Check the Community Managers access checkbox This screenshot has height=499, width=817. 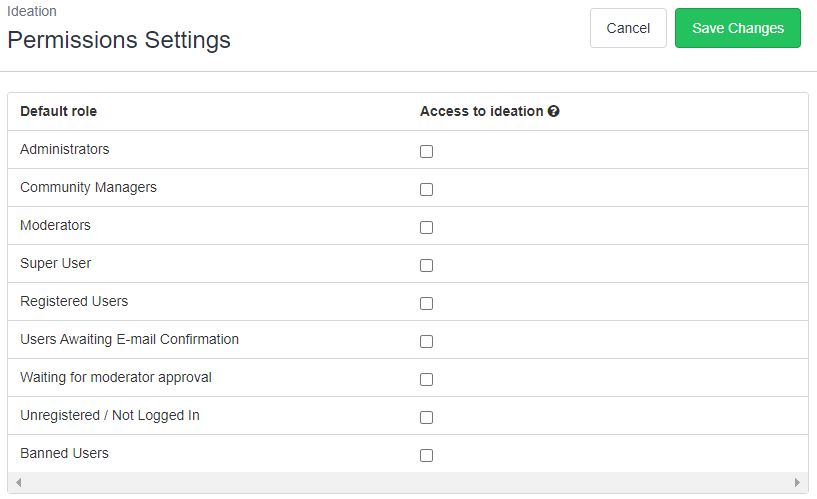coord(426,189)
